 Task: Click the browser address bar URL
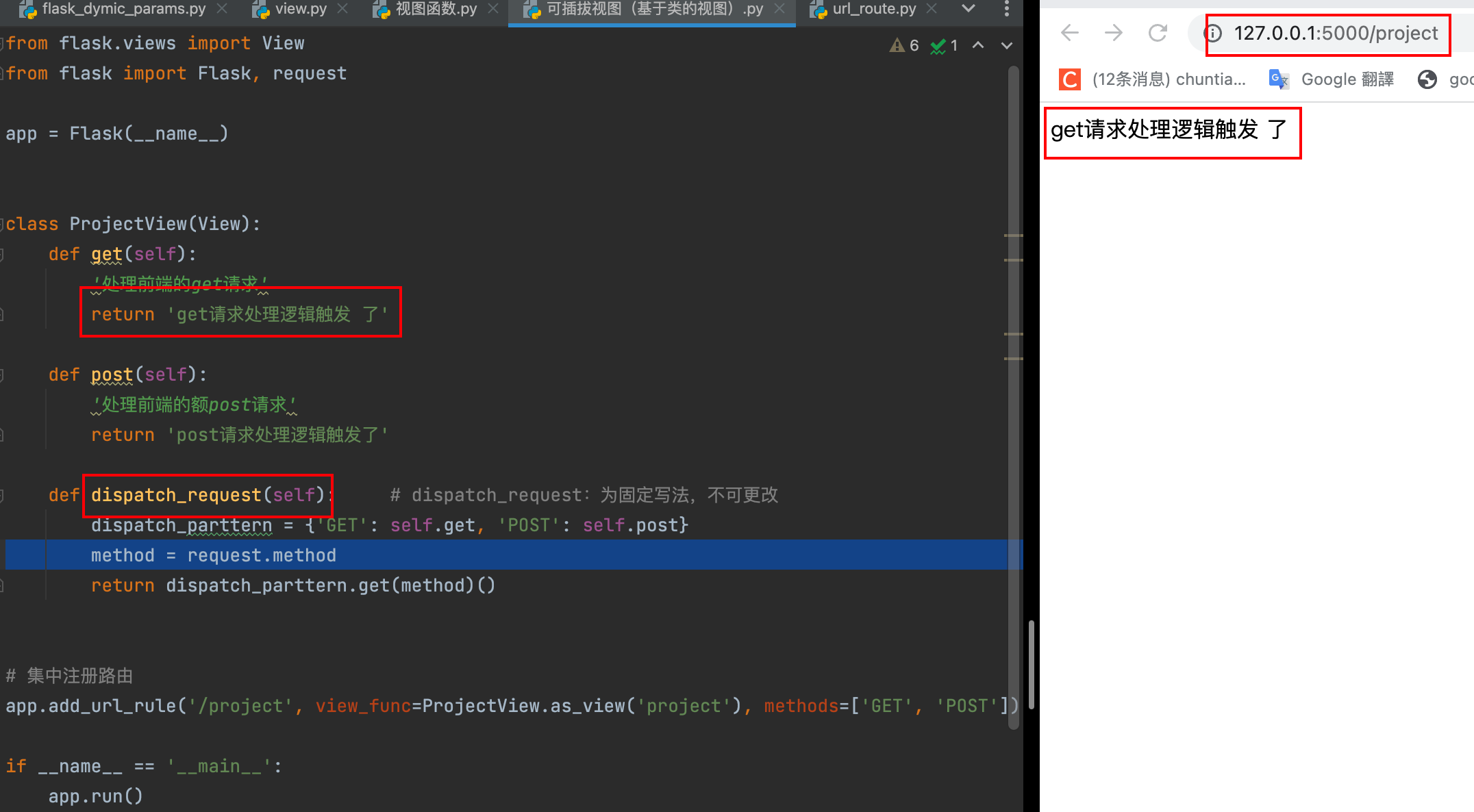(1335, 33)
